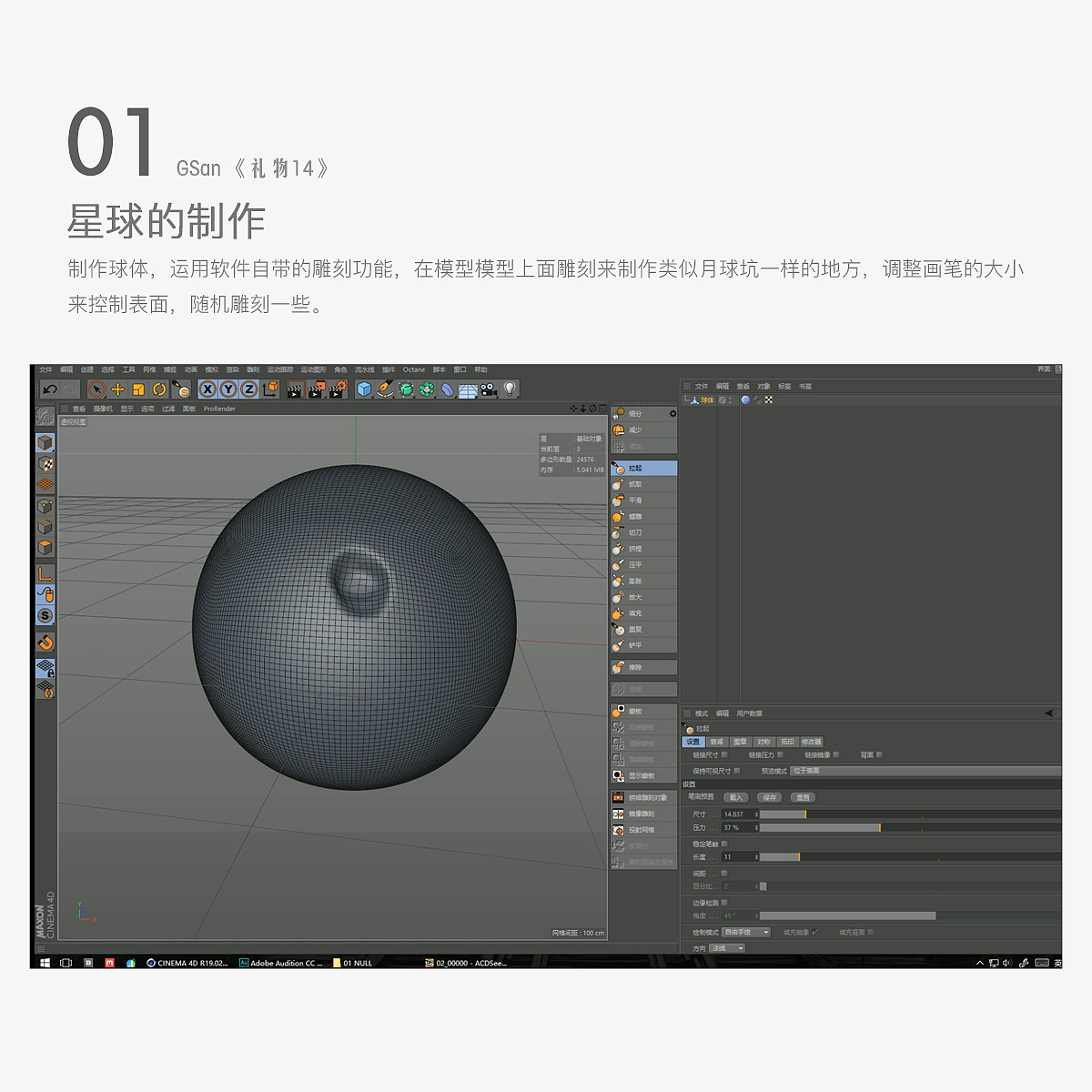
Task: Open the 雕刻 menu in menu bar
Action: (x=253, y=369)
